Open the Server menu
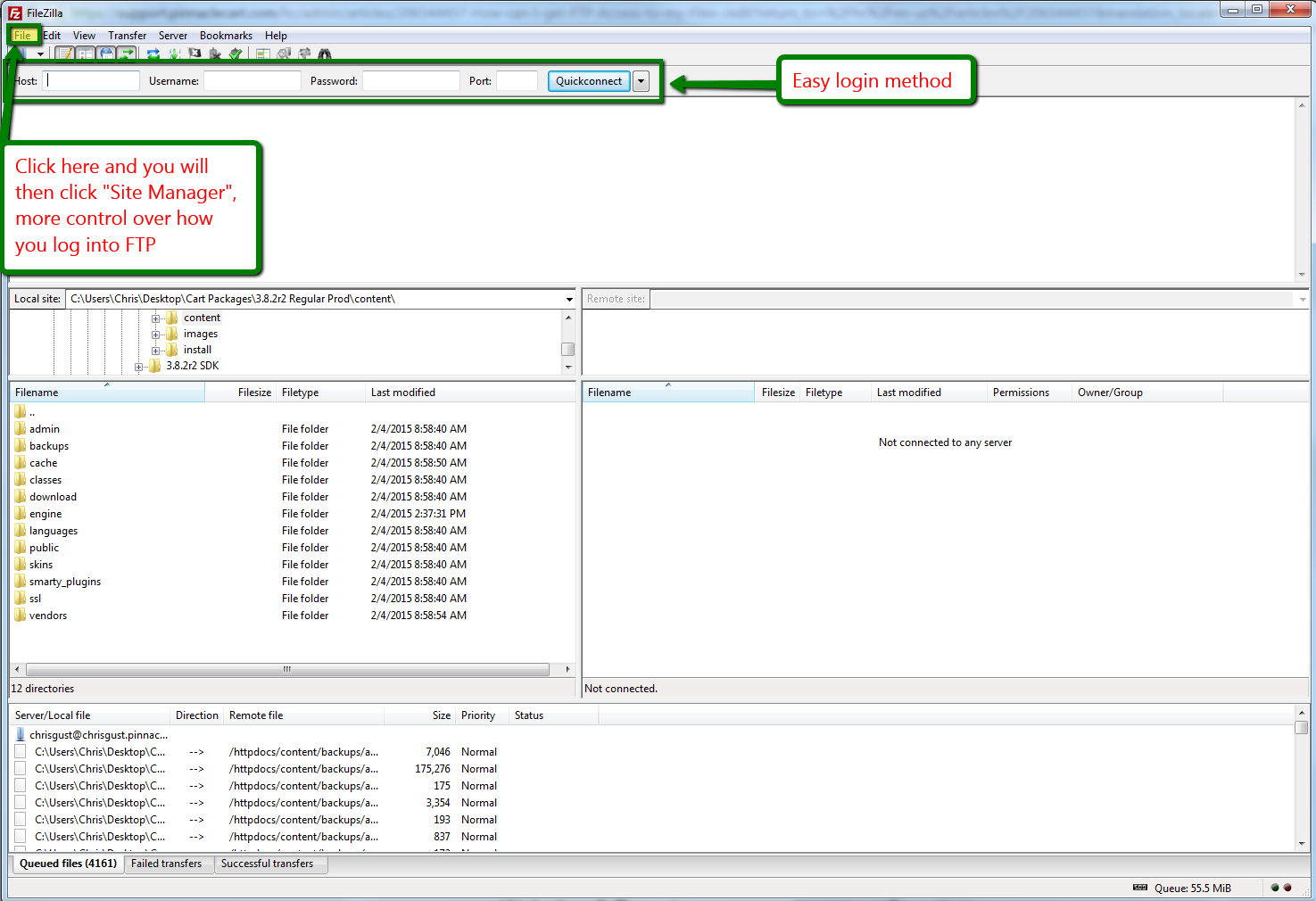1316x901 pixels. click(173, 36)
